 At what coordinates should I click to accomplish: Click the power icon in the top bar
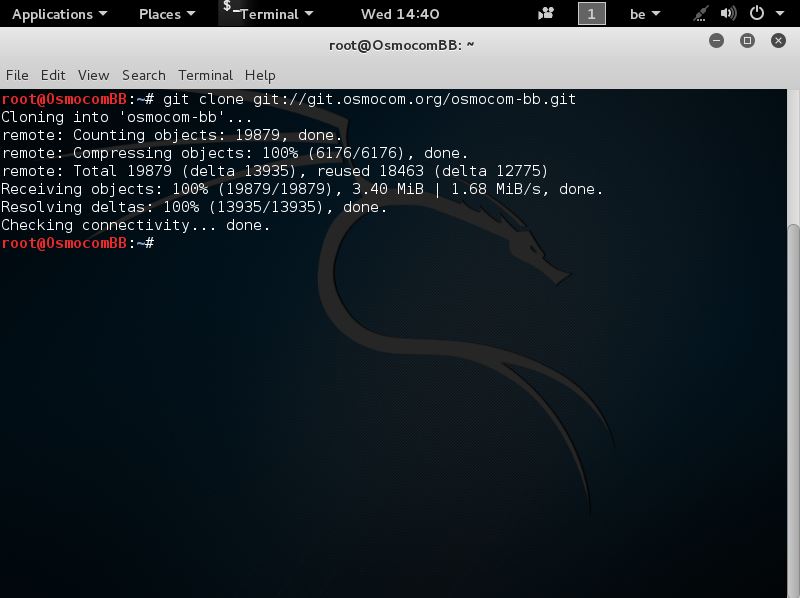pos(757,13)
